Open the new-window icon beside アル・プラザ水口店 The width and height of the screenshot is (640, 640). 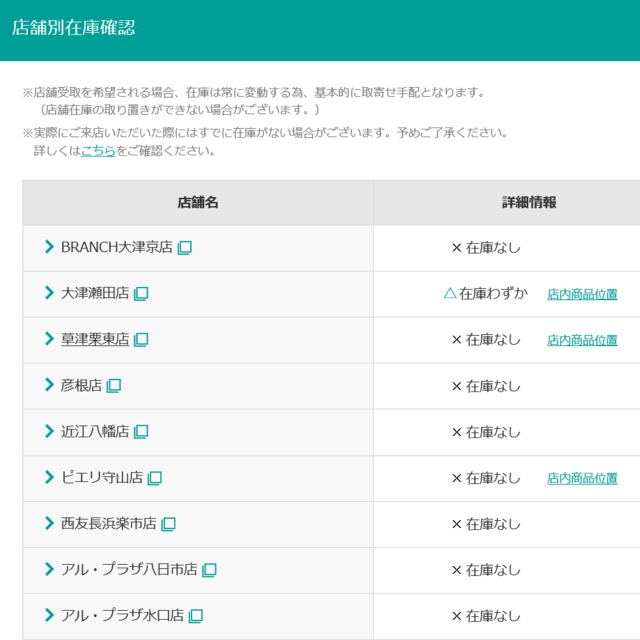coord(196,616)
